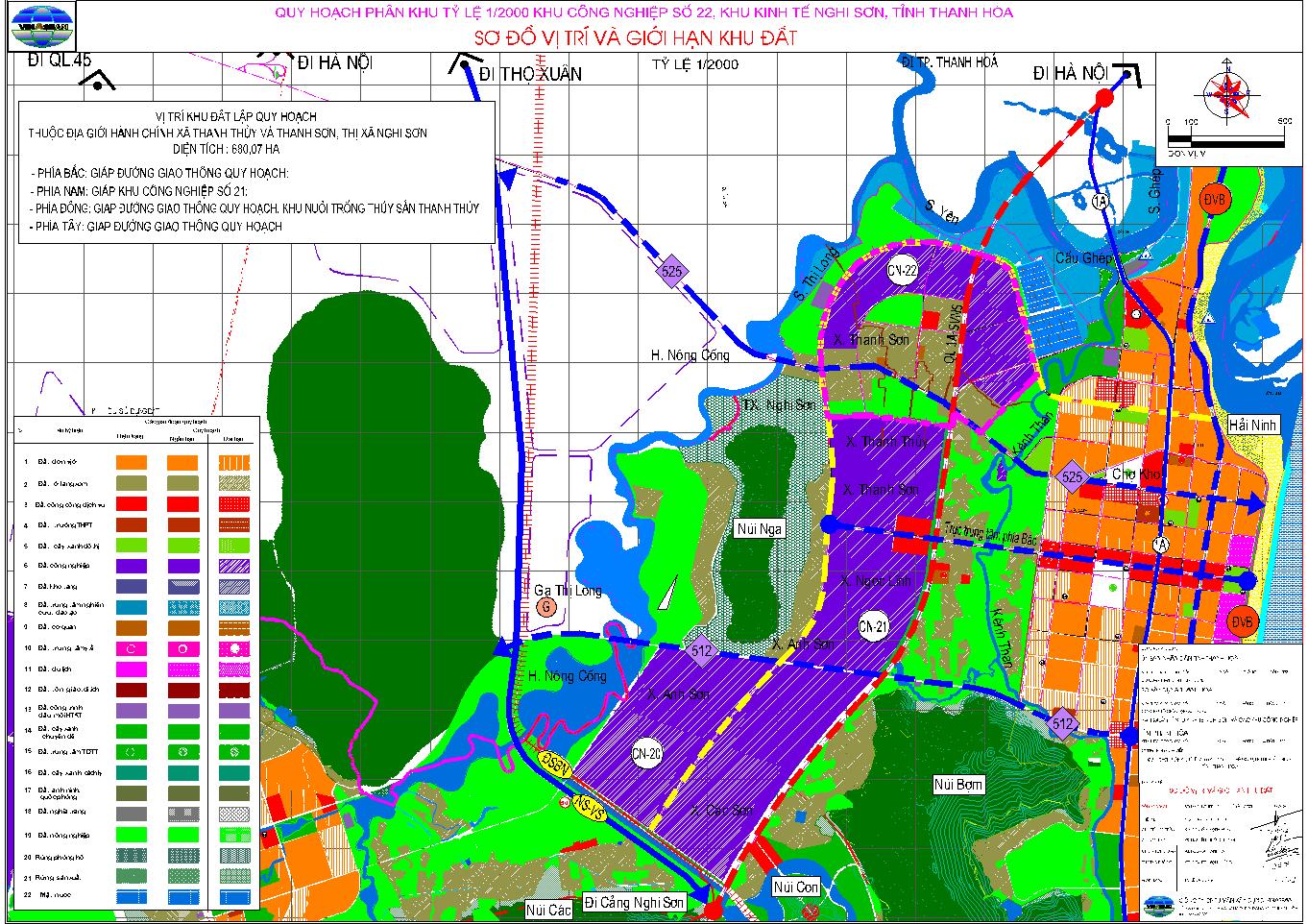Click the 'S. Yên' river label
The image size is (1308, 924).
click(x=942, y=210)
